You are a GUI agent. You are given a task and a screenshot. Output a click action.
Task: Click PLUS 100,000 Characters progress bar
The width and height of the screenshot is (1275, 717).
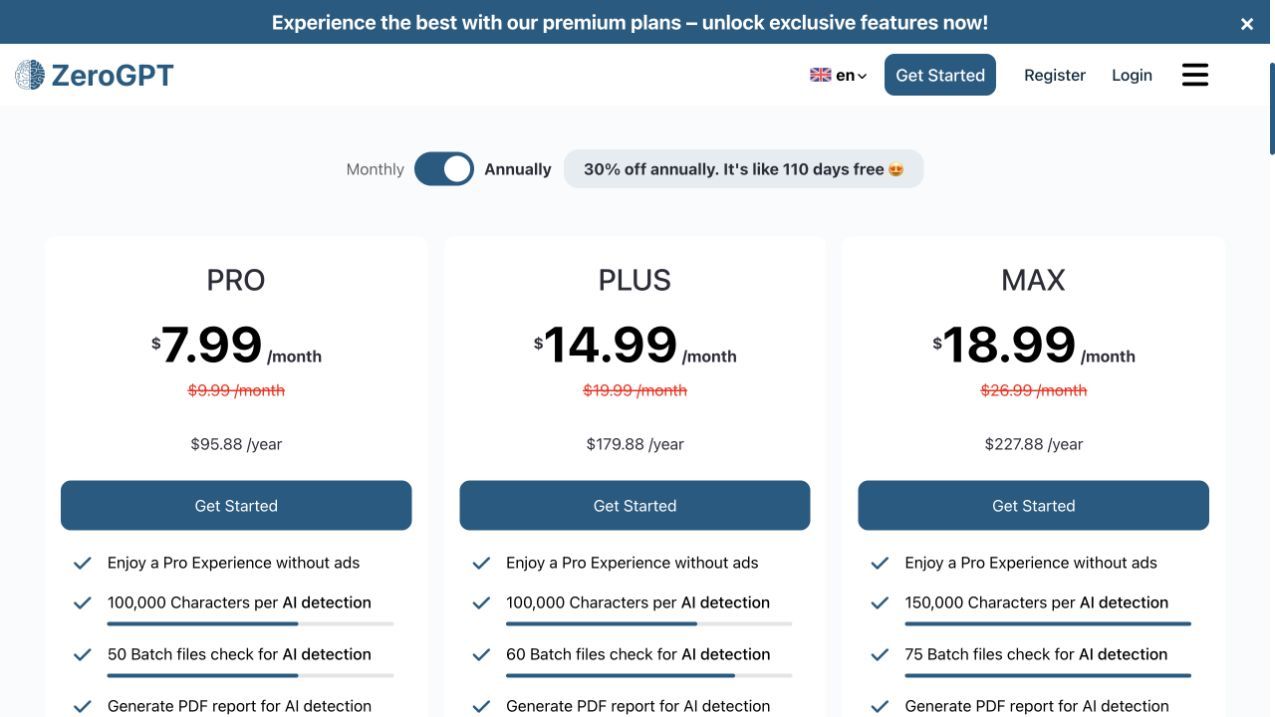(649, 624)
